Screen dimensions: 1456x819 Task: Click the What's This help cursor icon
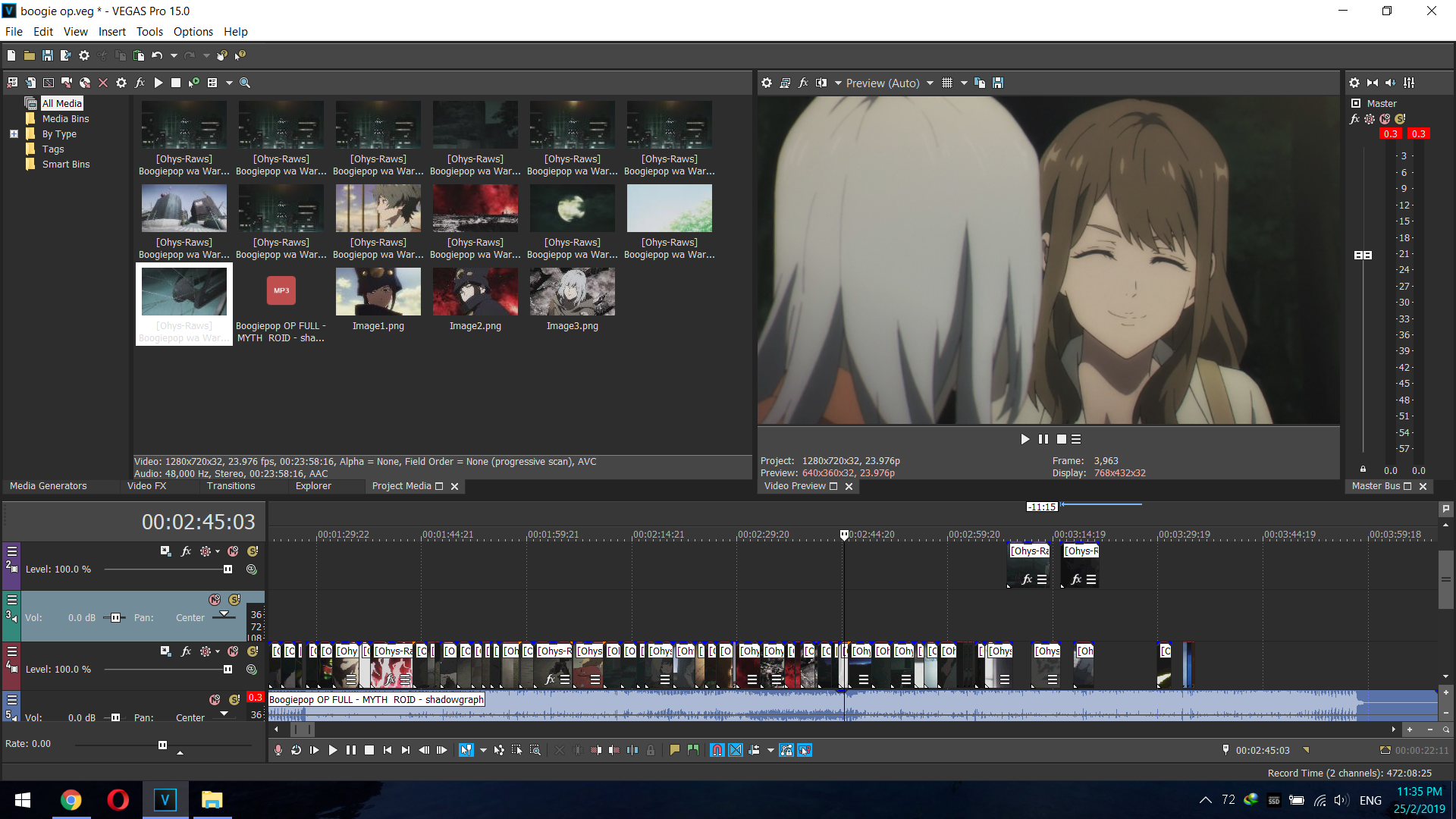(x=240, y=55)
